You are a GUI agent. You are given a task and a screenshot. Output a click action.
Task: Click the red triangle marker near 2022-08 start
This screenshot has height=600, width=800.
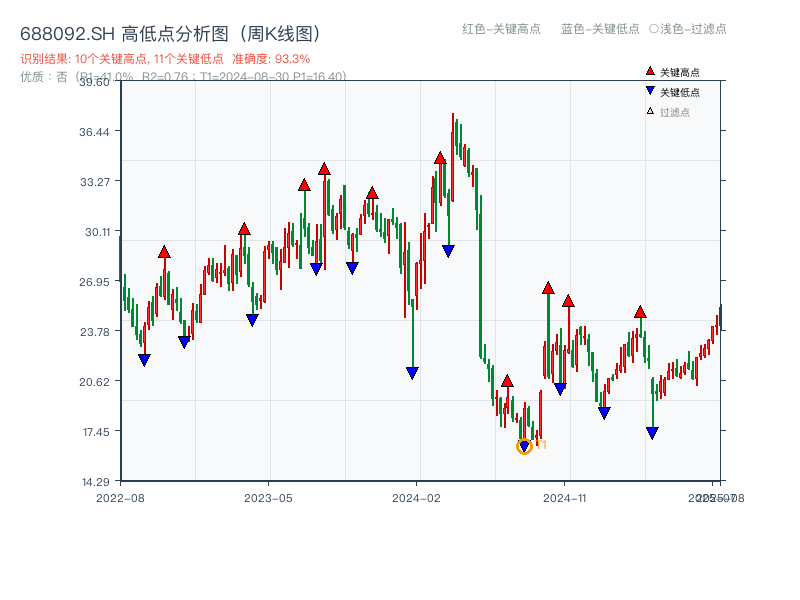point(164,252)
